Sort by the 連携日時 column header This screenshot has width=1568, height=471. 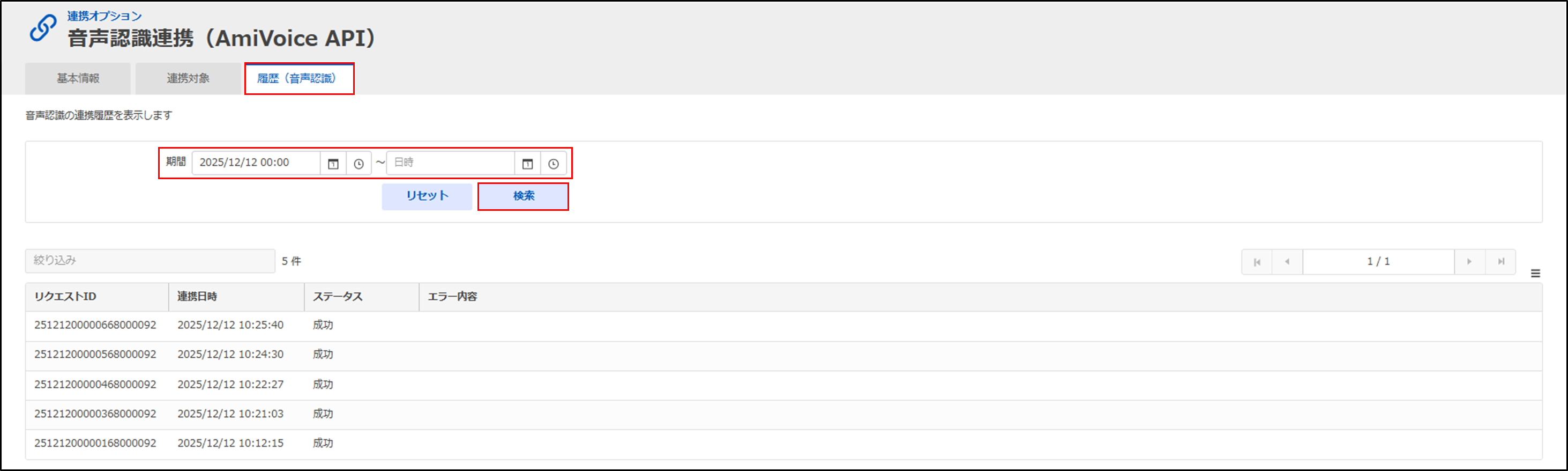197,297
